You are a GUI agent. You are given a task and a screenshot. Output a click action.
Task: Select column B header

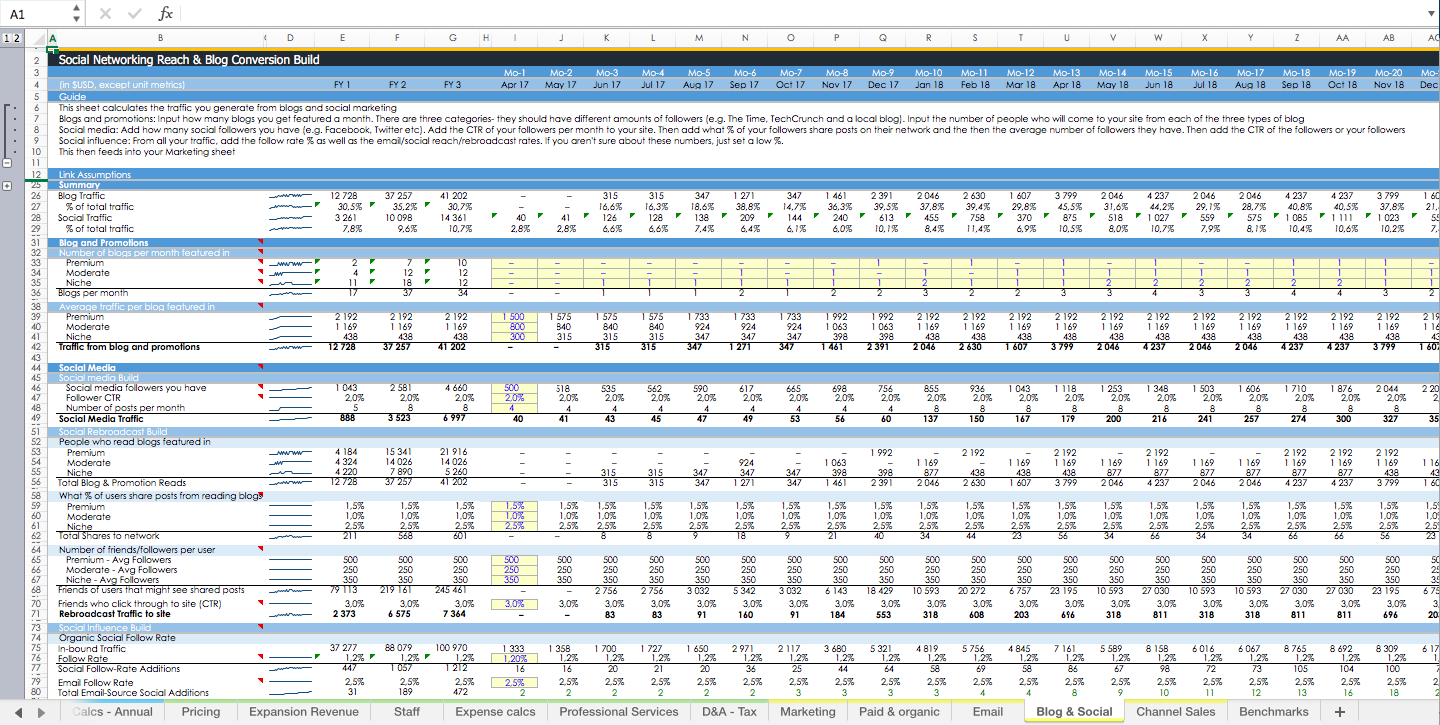162,38
